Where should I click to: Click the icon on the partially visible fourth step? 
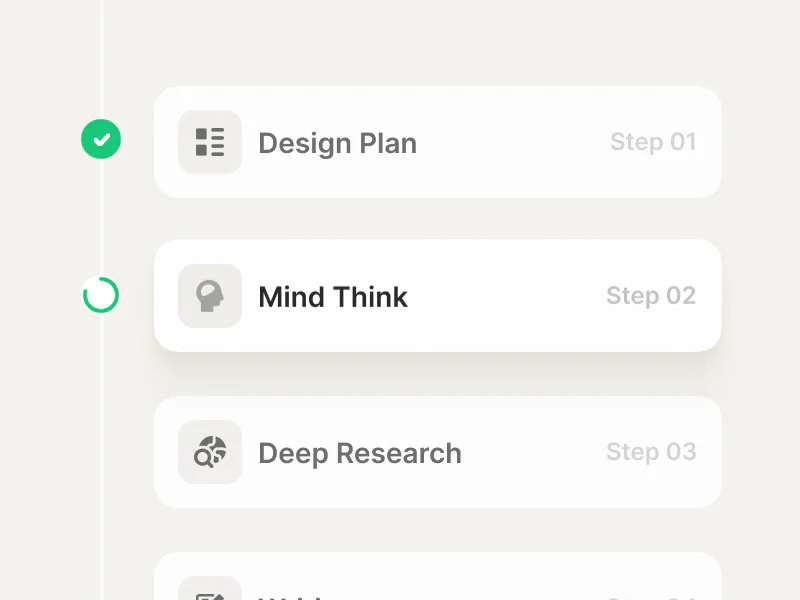210,590
